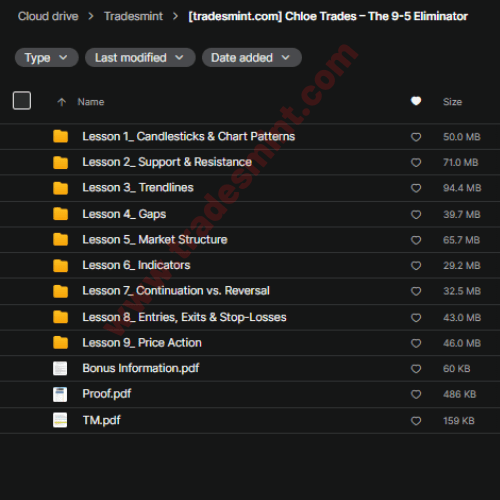The image size is (500, 500).
Task: Open the Lesson 1_ Candlesticks & Chart Patterns folder icon
Action: 60,136
